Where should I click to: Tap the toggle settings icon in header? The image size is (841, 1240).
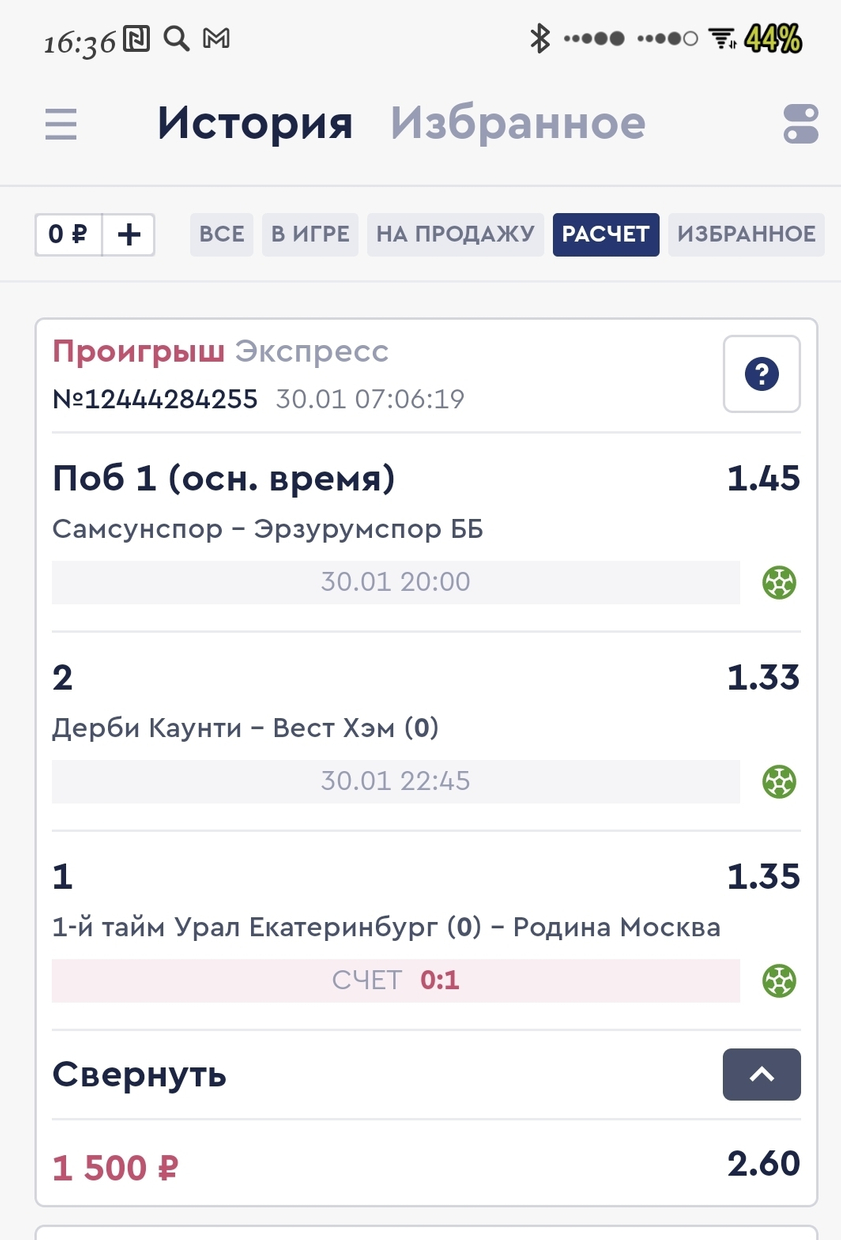[x=801, y=125]
